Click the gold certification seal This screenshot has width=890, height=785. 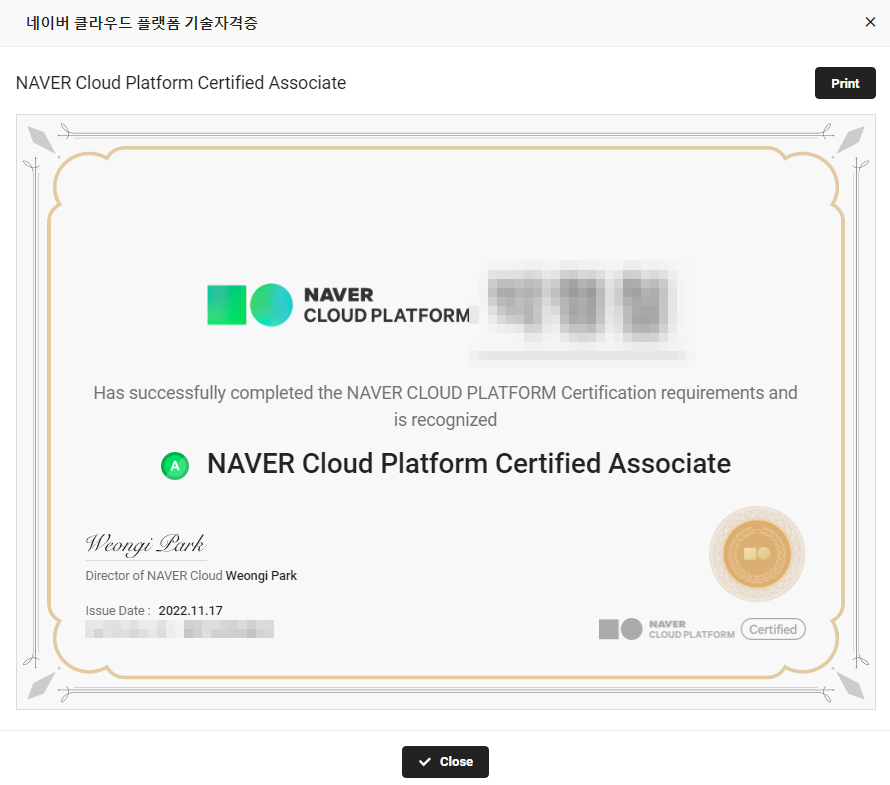click(x=757, y=553)
